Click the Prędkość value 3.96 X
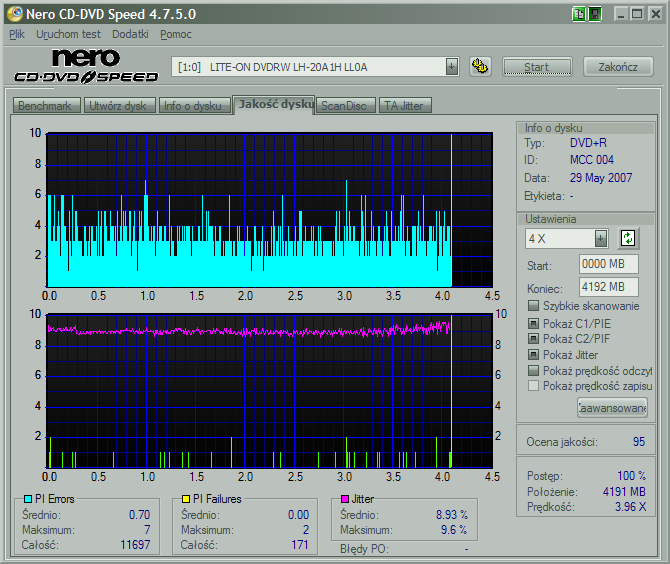 click(631, 507)
